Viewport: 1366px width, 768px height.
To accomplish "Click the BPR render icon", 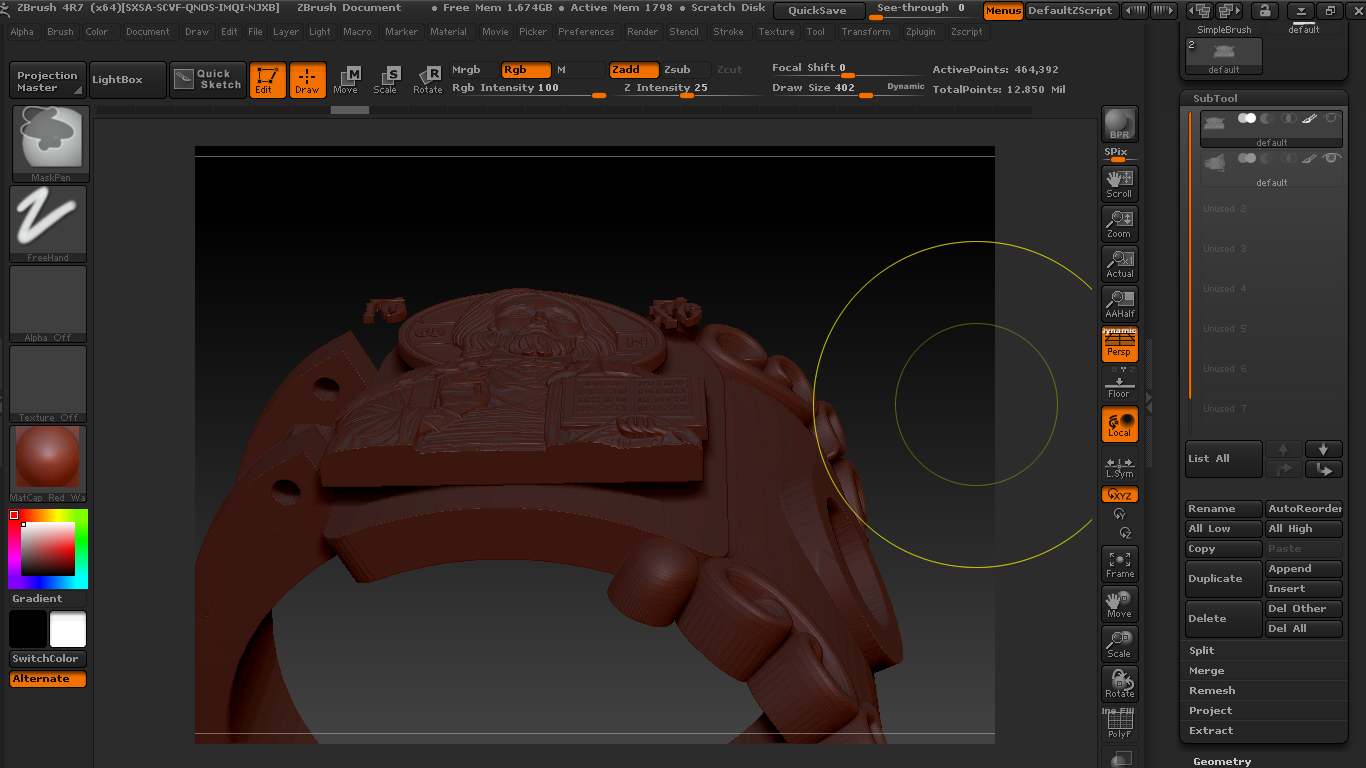I will pyautogui.click(x=1119, y=124).
